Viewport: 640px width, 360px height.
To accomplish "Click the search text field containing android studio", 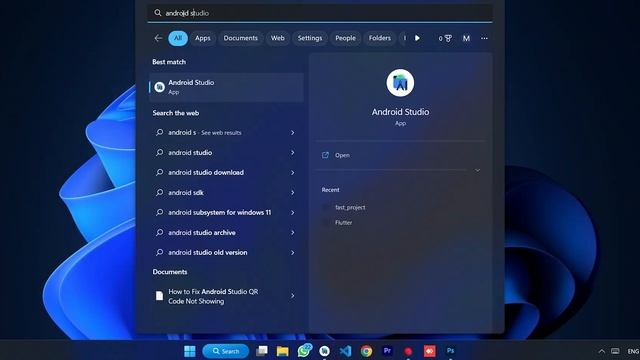I will click(x=320, y=13).
